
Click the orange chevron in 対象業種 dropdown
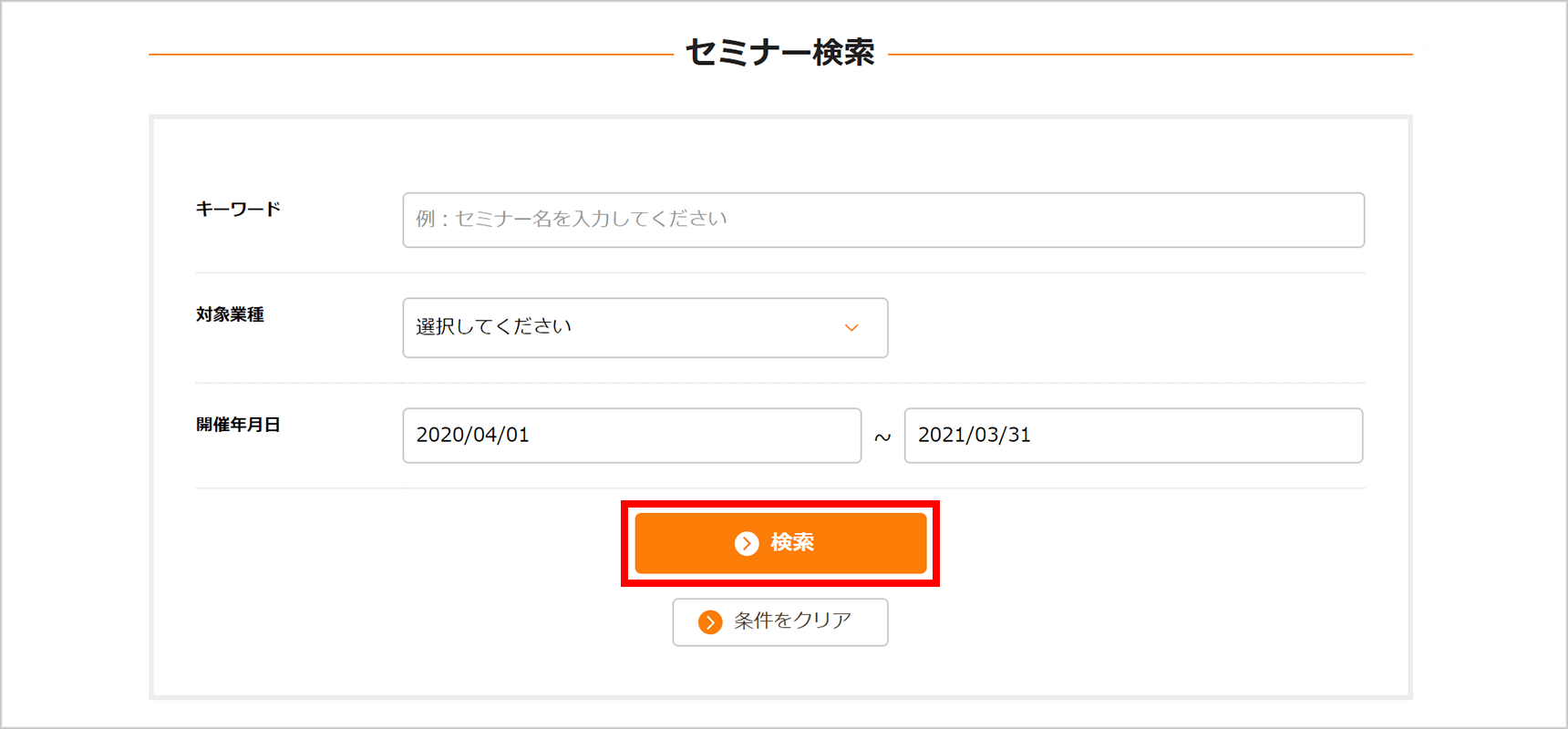pos(851,328)
